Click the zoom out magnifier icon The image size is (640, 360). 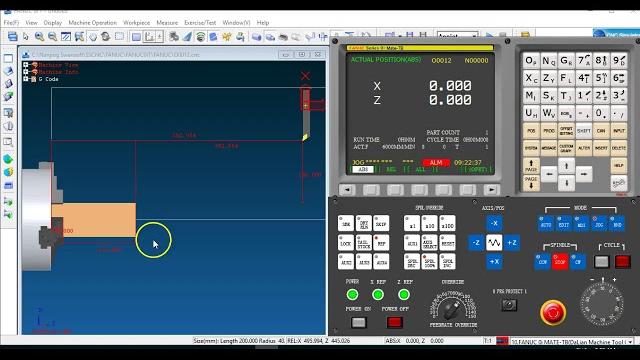53,37
